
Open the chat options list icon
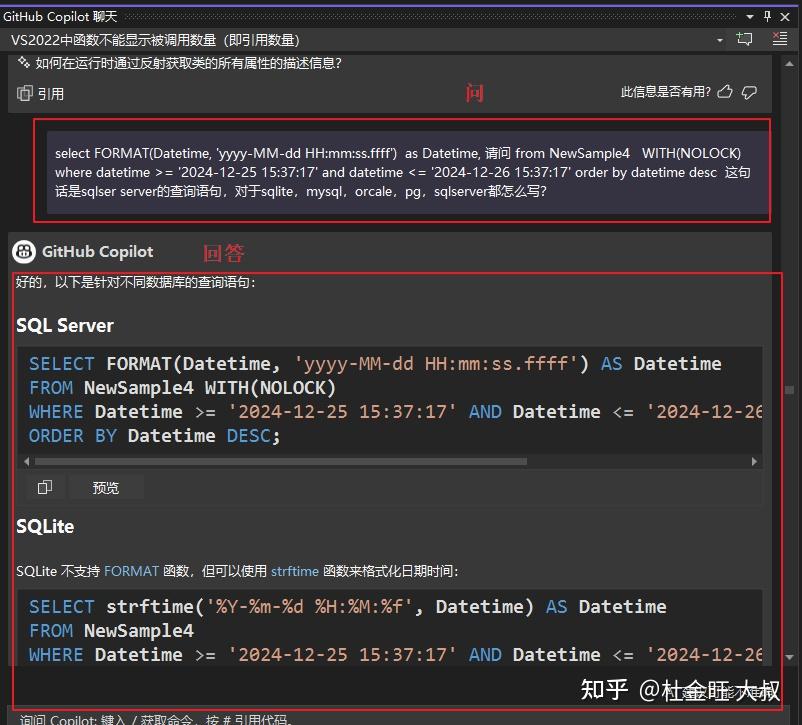pos(779,38)
